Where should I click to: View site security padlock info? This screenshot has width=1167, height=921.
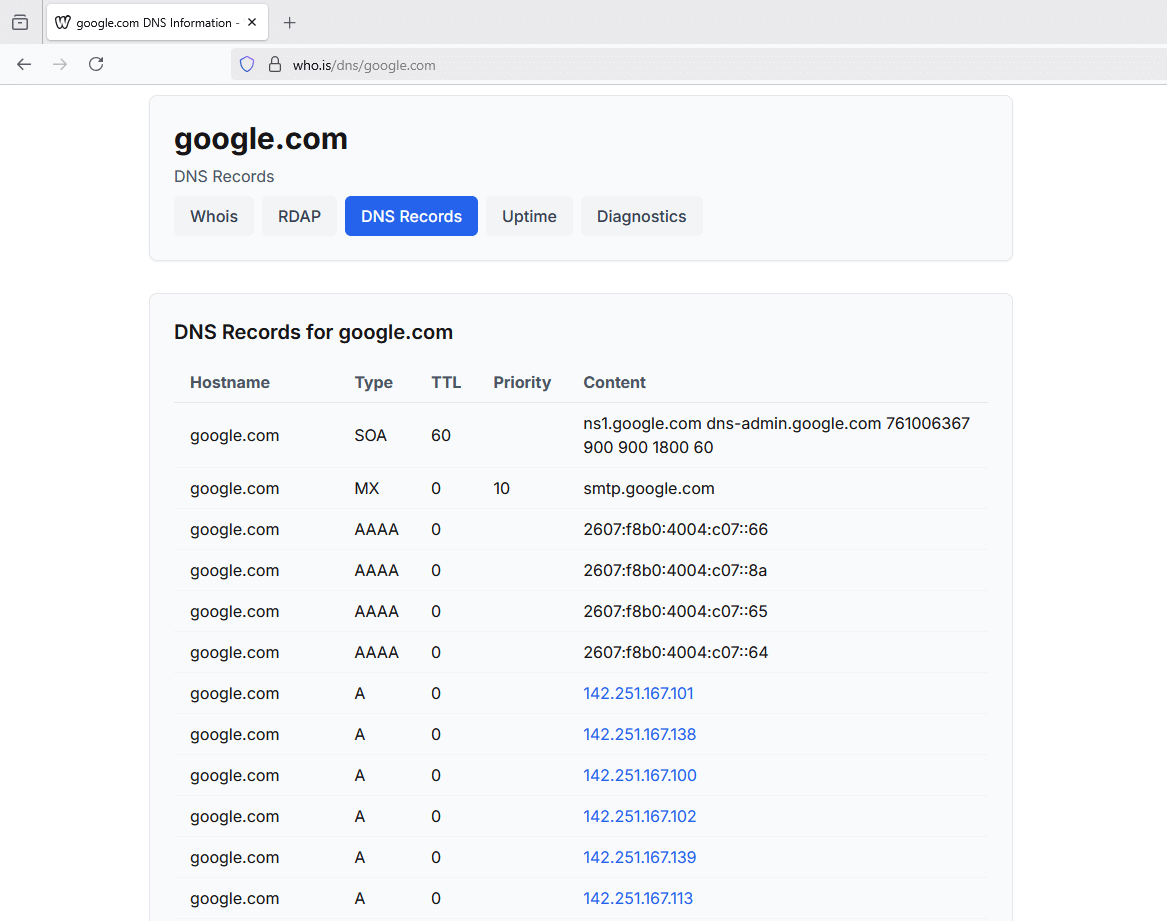pos(275,65)
